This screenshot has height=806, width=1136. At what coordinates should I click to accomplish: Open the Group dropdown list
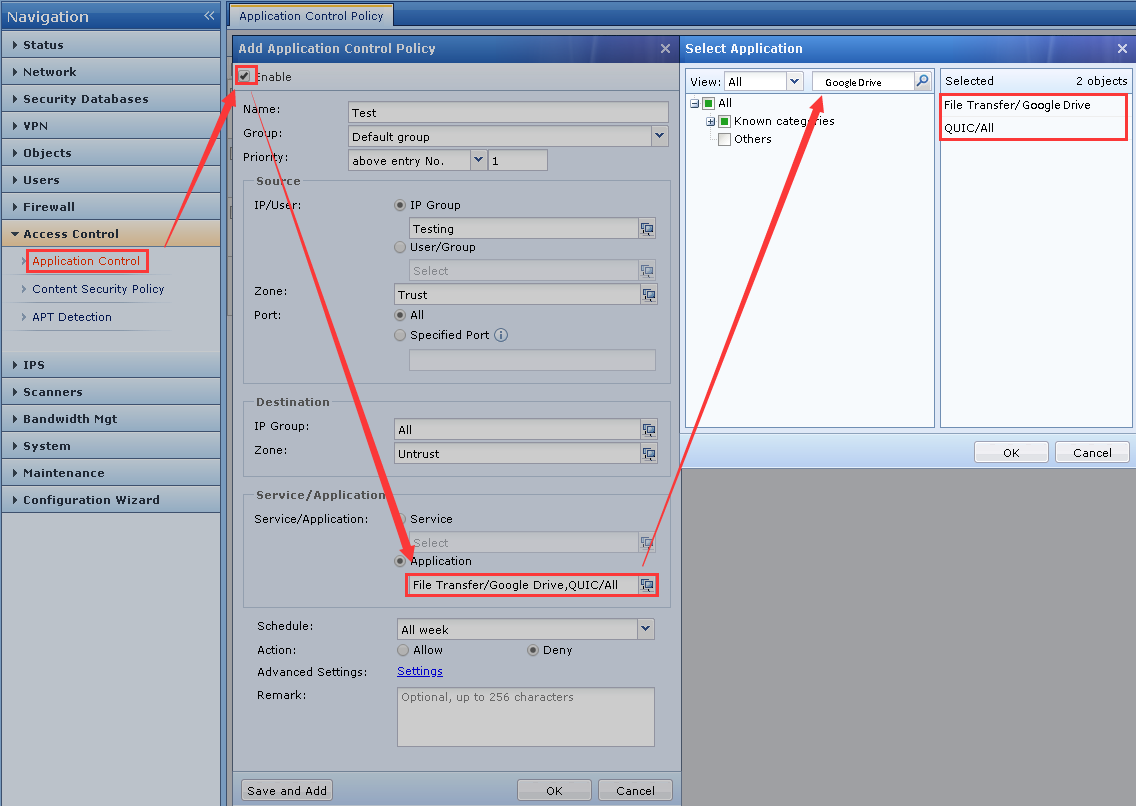point(659,137)
